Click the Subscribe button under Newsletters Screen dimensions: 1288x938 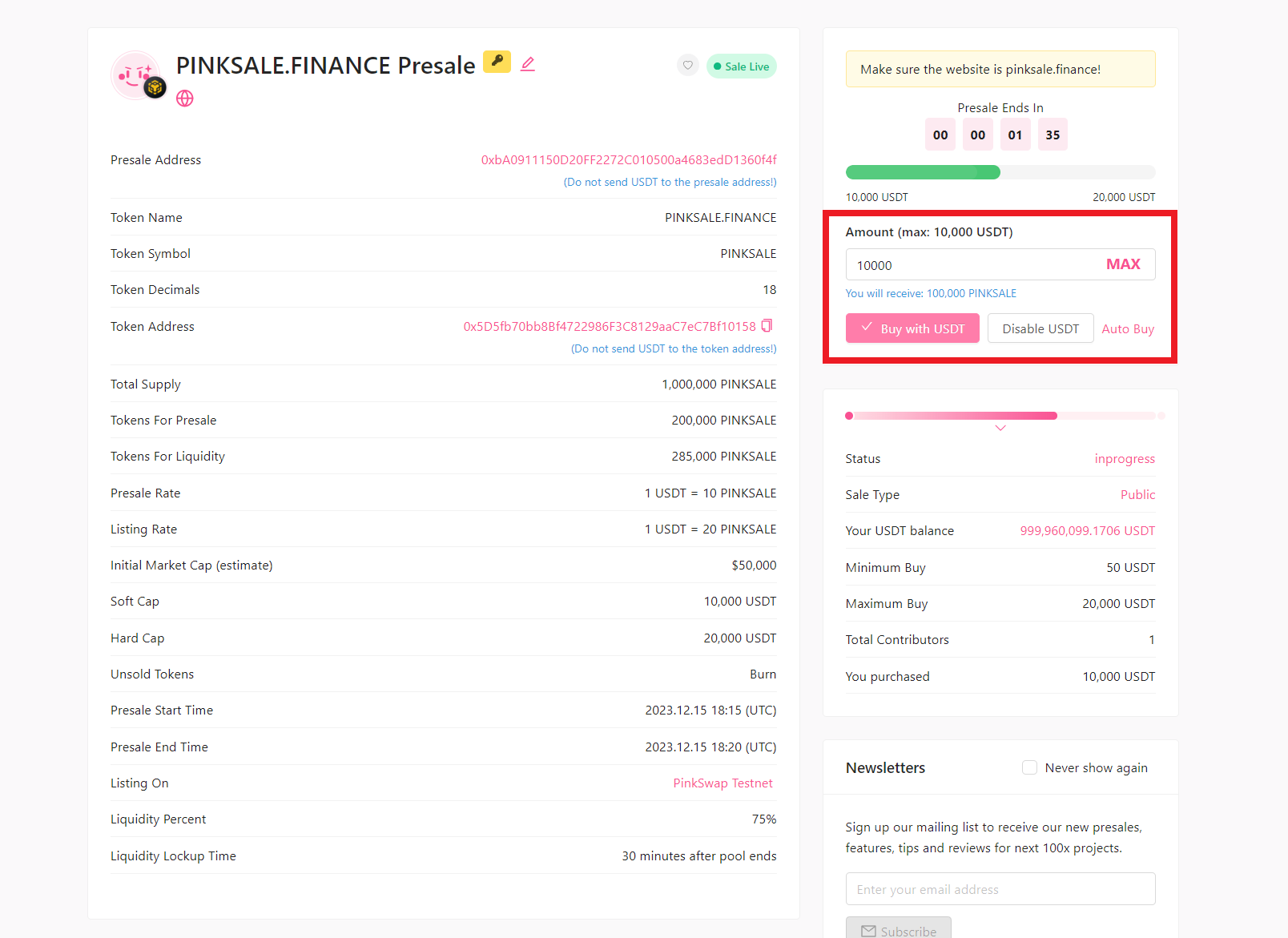898,930
